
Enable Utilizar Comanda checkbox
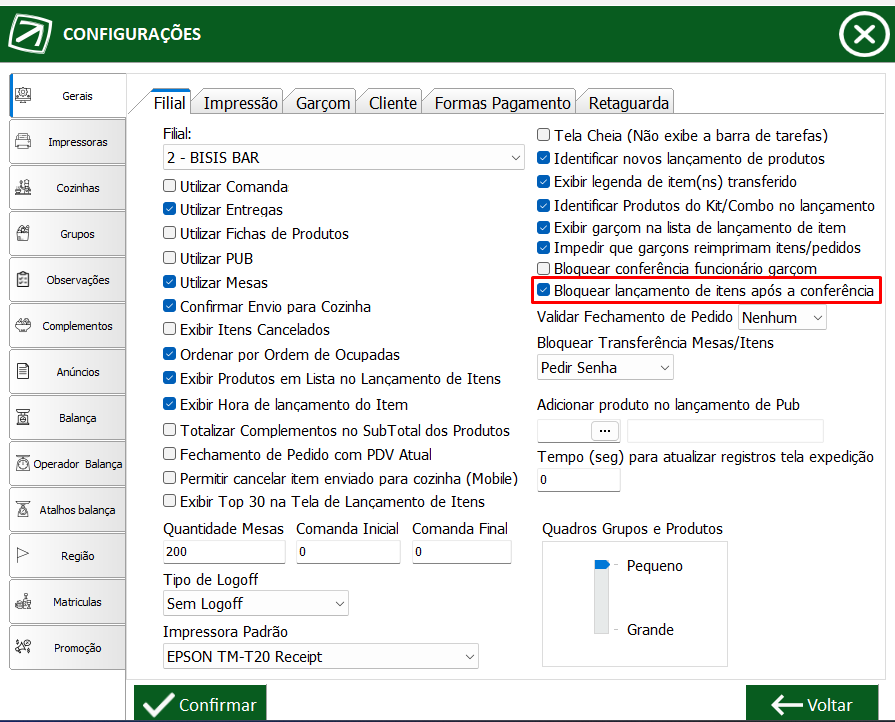click(170, 186)
